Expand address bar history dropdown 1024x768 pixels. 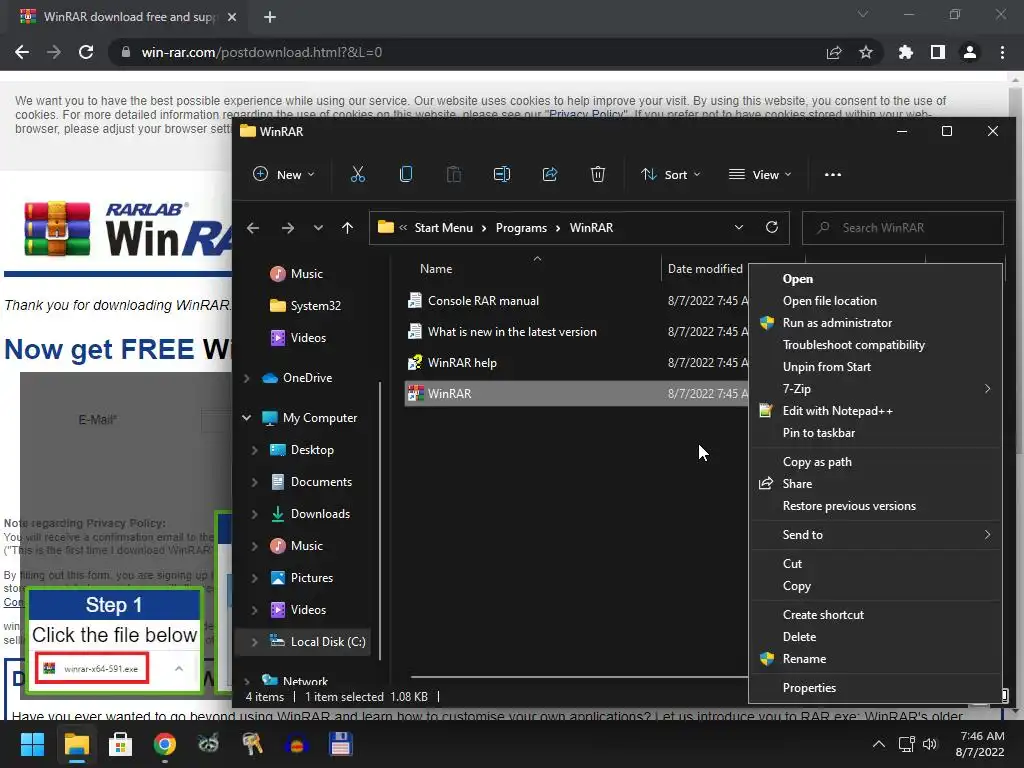pos(739,227)
